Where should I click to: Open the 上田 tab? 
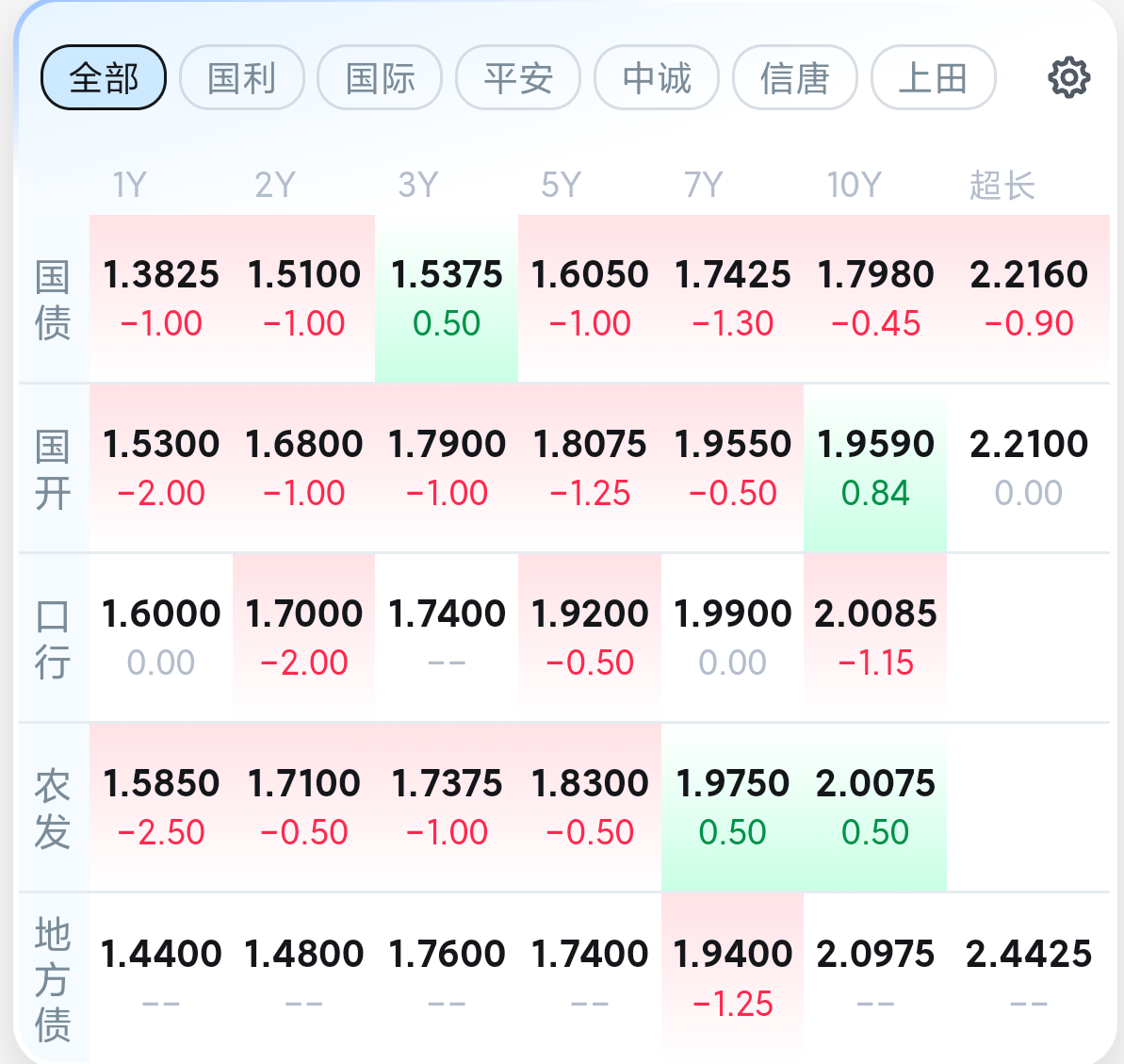point(934,77)
